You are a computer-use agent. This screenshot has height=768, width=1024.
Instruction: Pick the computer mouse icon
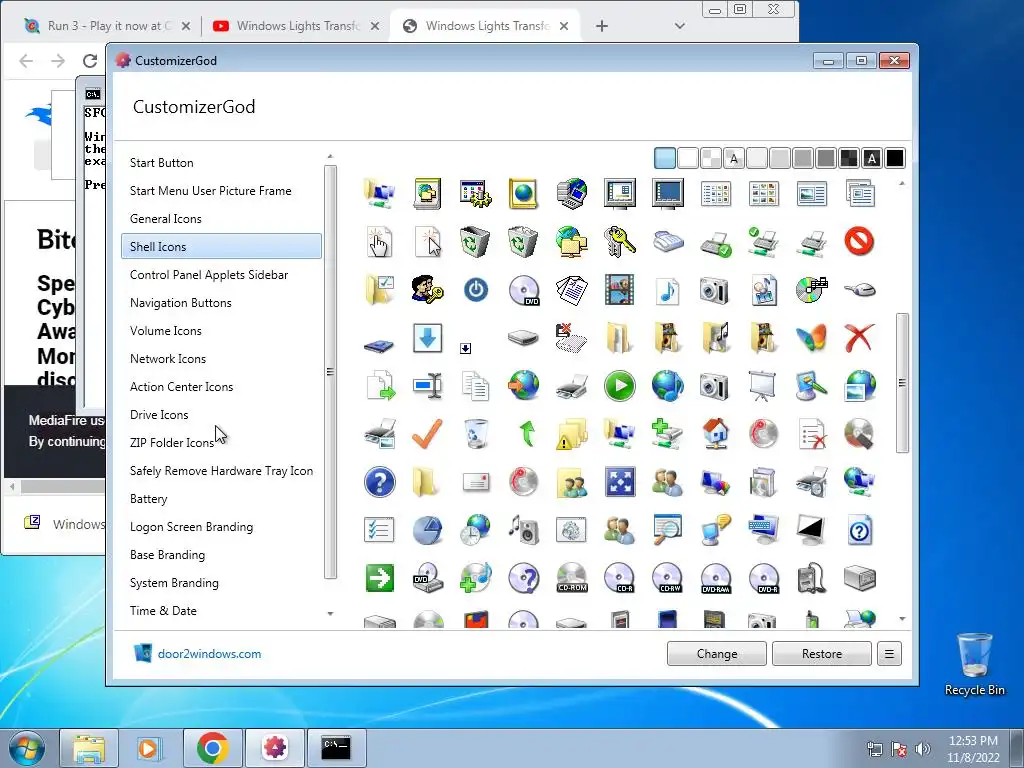tap(859, 289)
